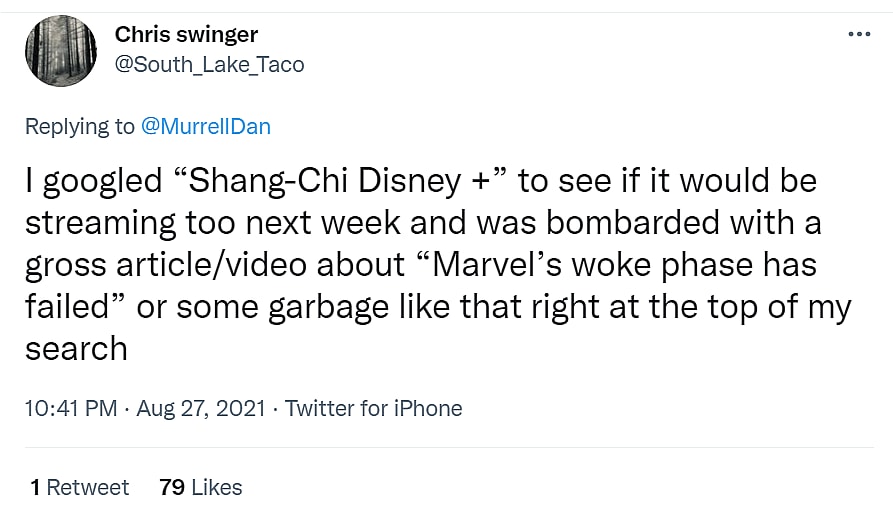Click the @South_Lake_Taco handle
The width and height of the screenshot is (893, 521).
[209, 65]
